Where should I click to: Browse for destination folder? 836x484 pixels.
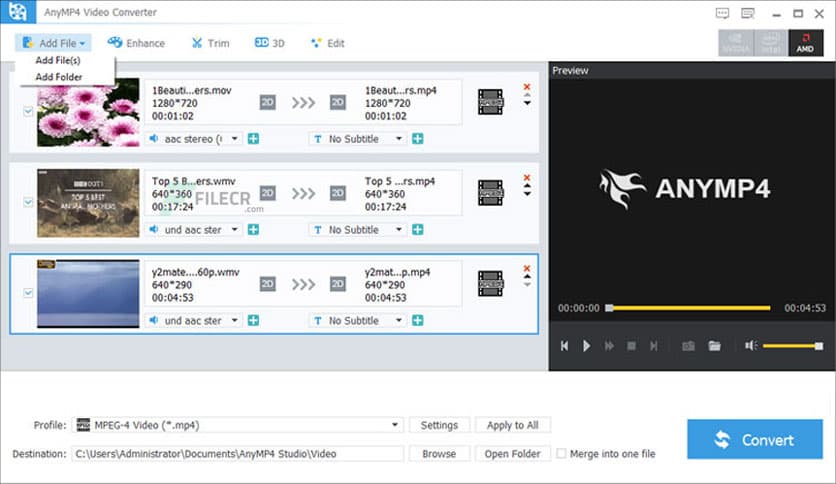coord(439,454)
